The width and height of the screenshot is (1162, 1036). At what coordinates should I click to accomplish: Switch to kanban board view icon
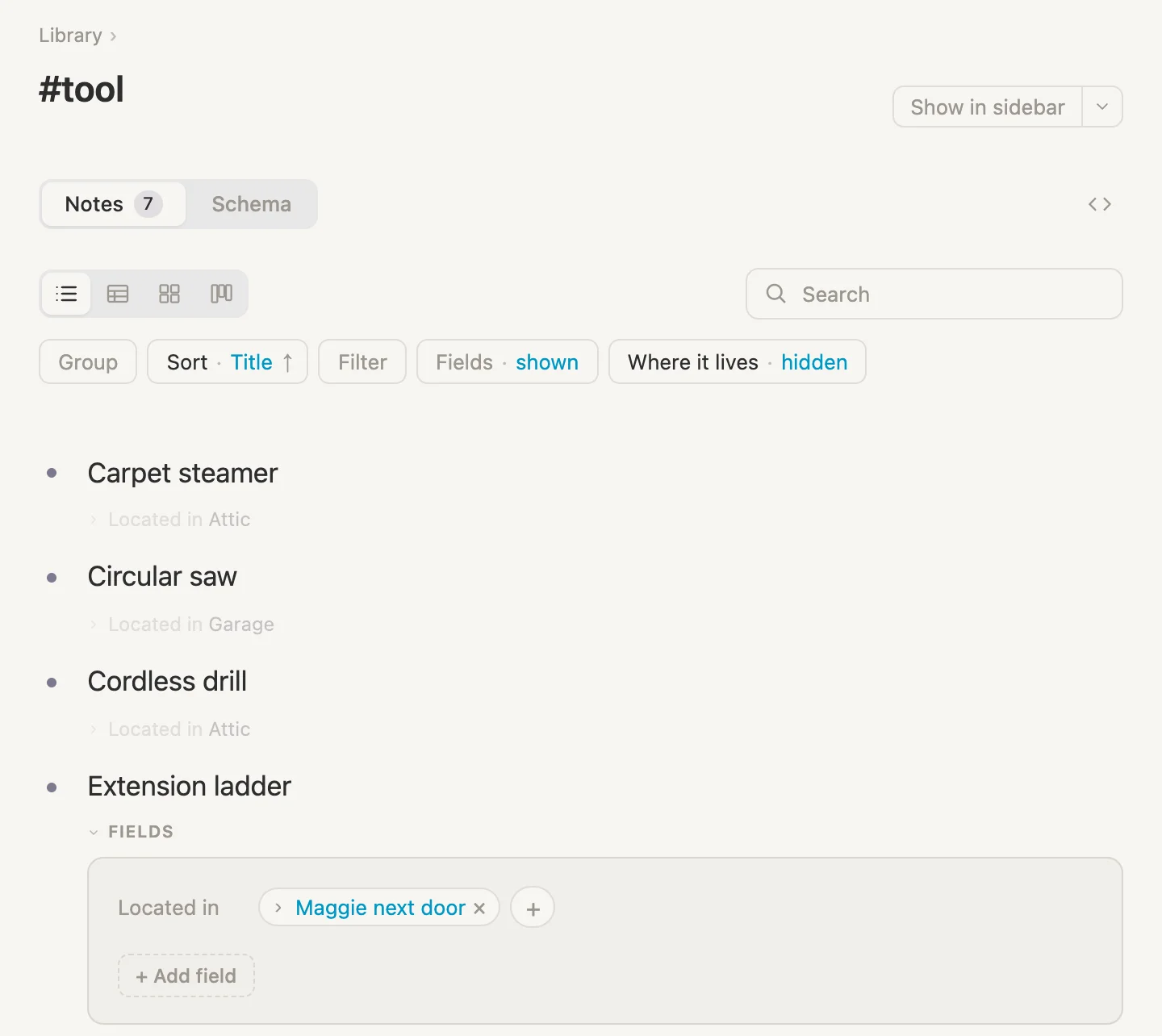(x=221, y=294)
